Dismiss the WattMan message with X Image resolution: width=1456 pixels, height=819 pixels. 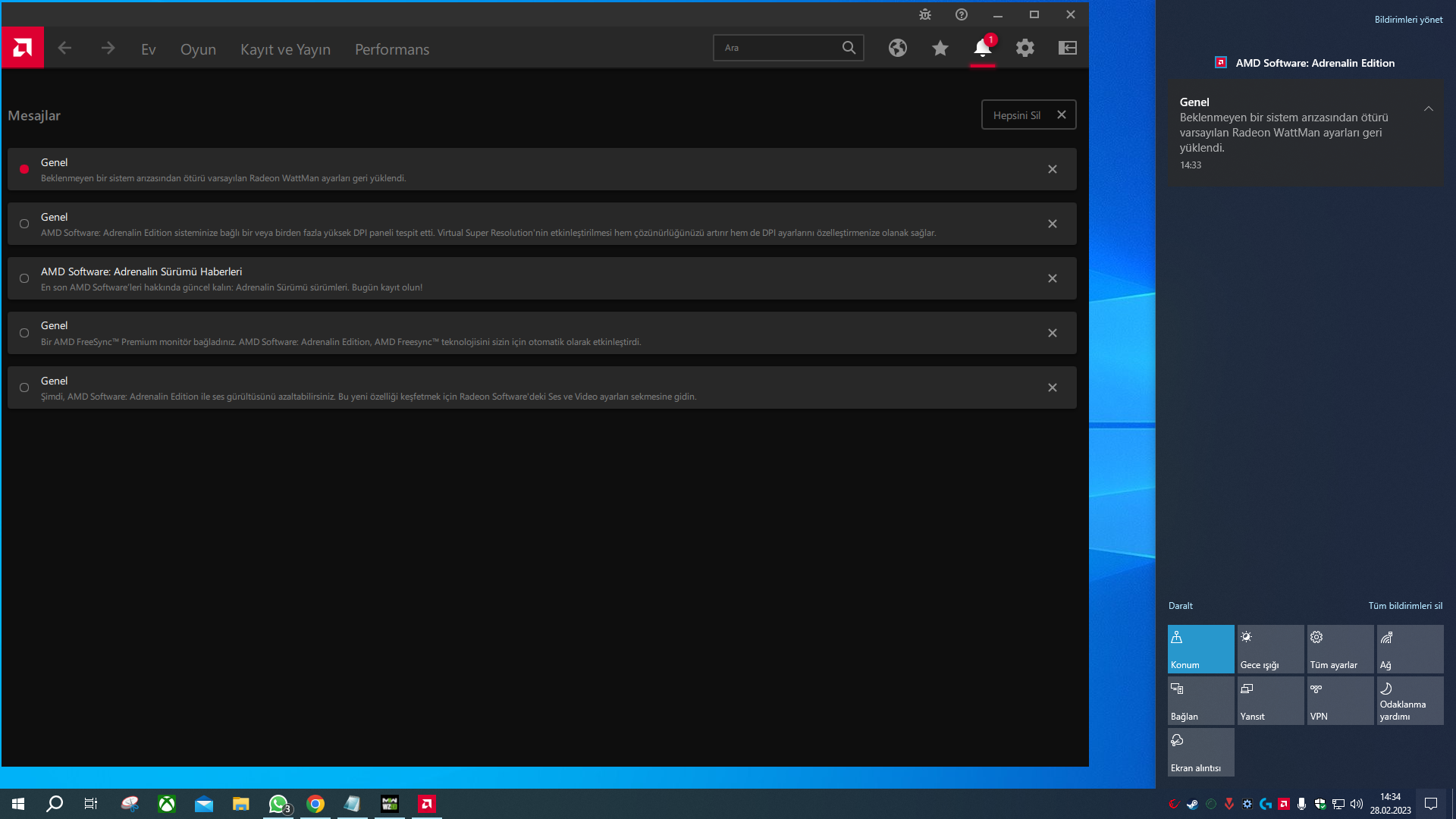tap(1053, 169)
